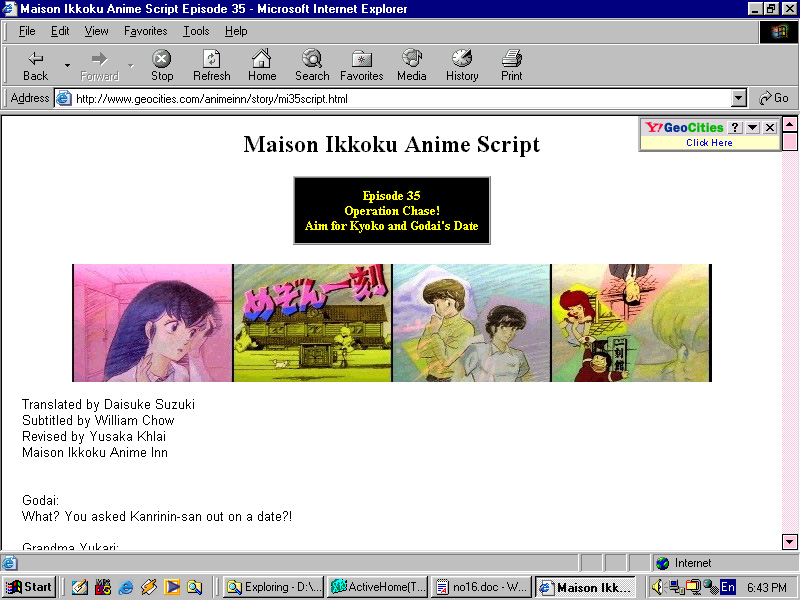
Task: Expand the address bar dropdown list
Action: pyautogui.click(x=738, y=98)
